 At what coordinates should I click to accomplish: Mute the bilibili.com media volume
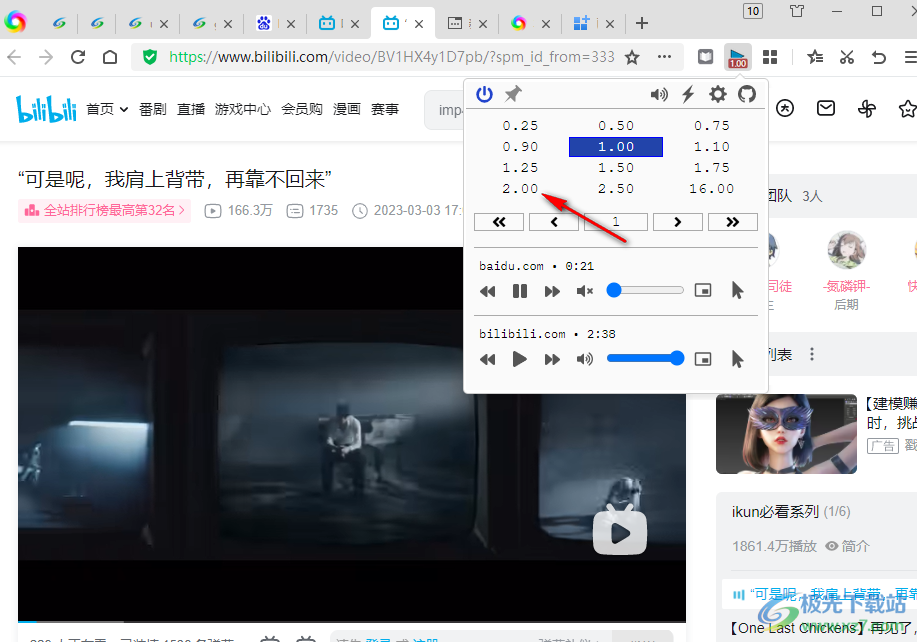point(585,359)
